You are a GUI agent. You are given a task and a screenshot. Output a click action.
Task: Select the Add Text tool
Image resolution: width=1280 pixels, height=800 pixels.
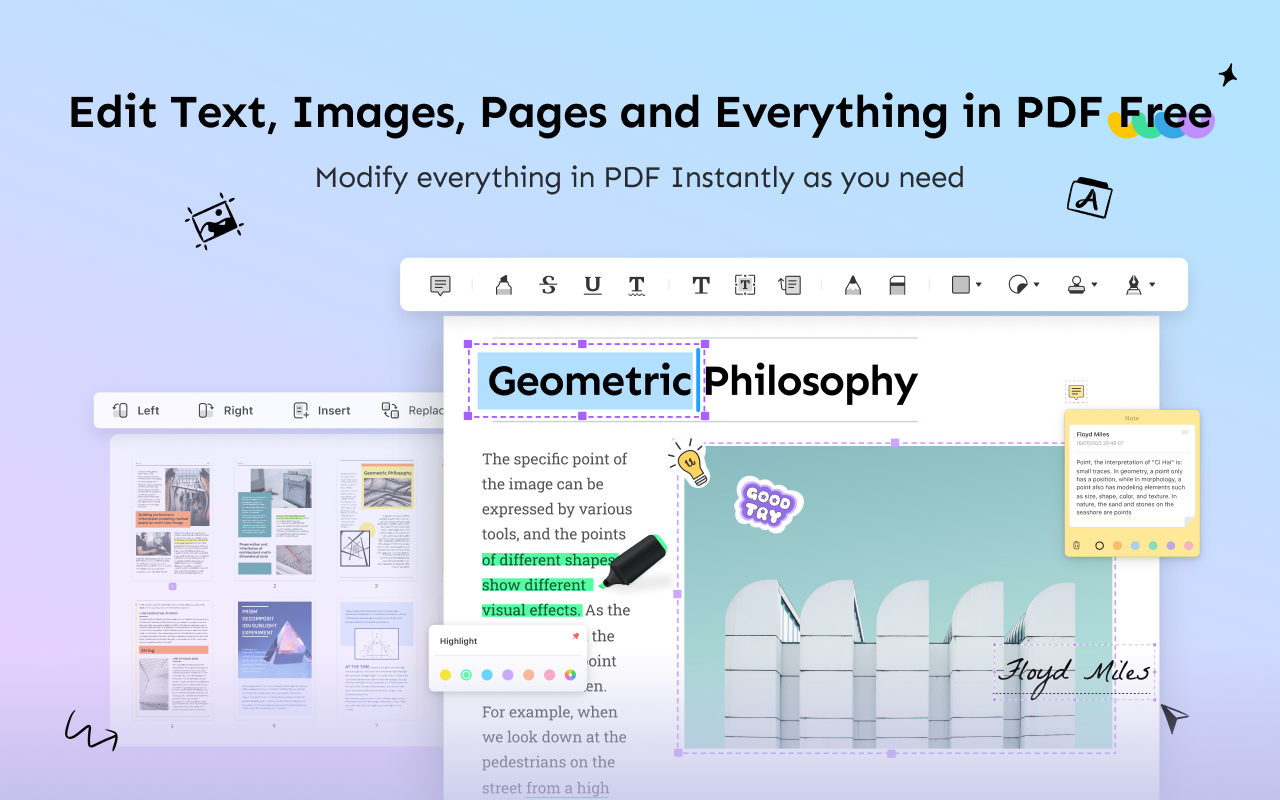(700, 284)
